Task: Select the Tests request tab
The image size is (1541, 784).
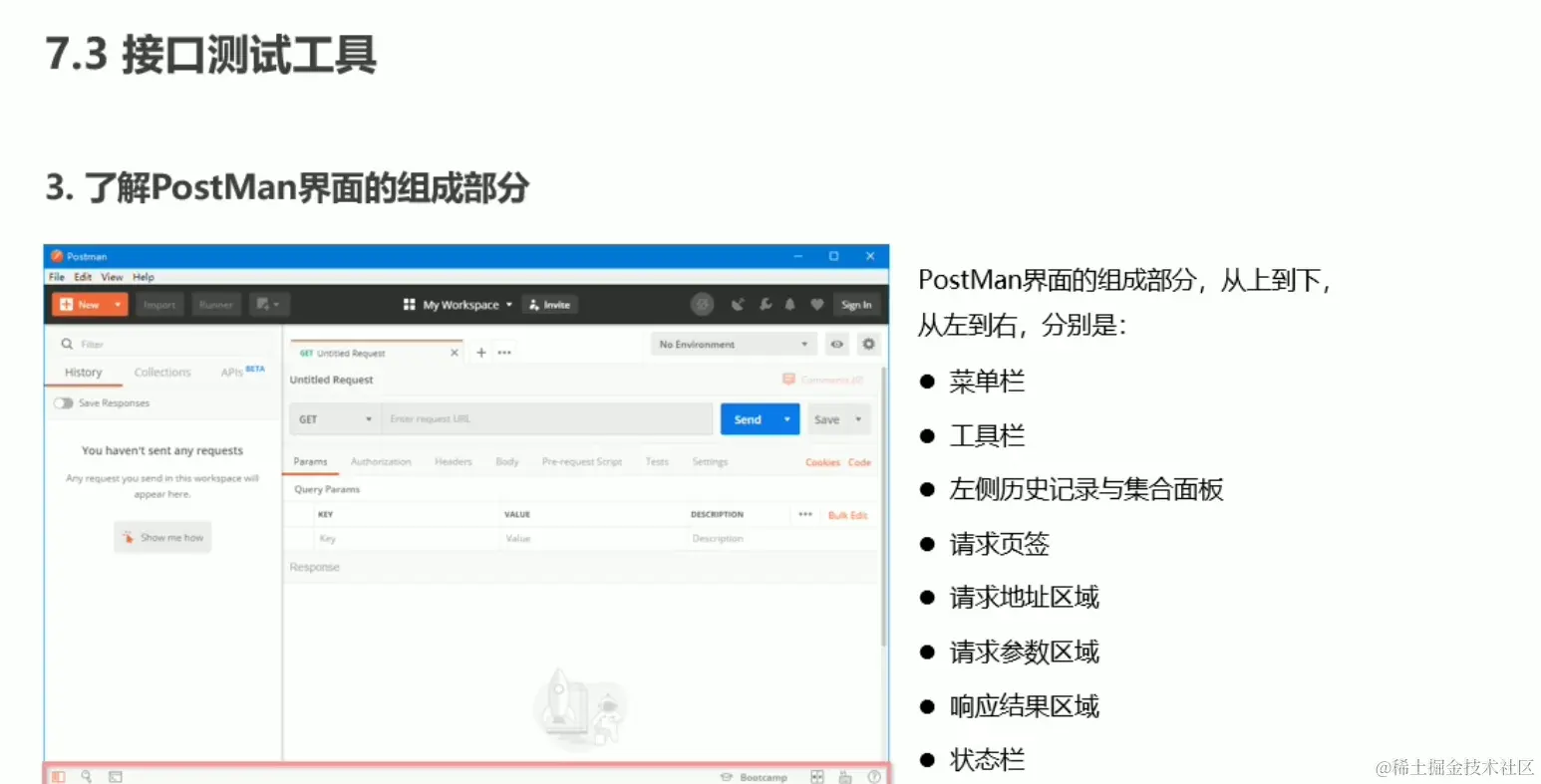Action: point(657,461)
